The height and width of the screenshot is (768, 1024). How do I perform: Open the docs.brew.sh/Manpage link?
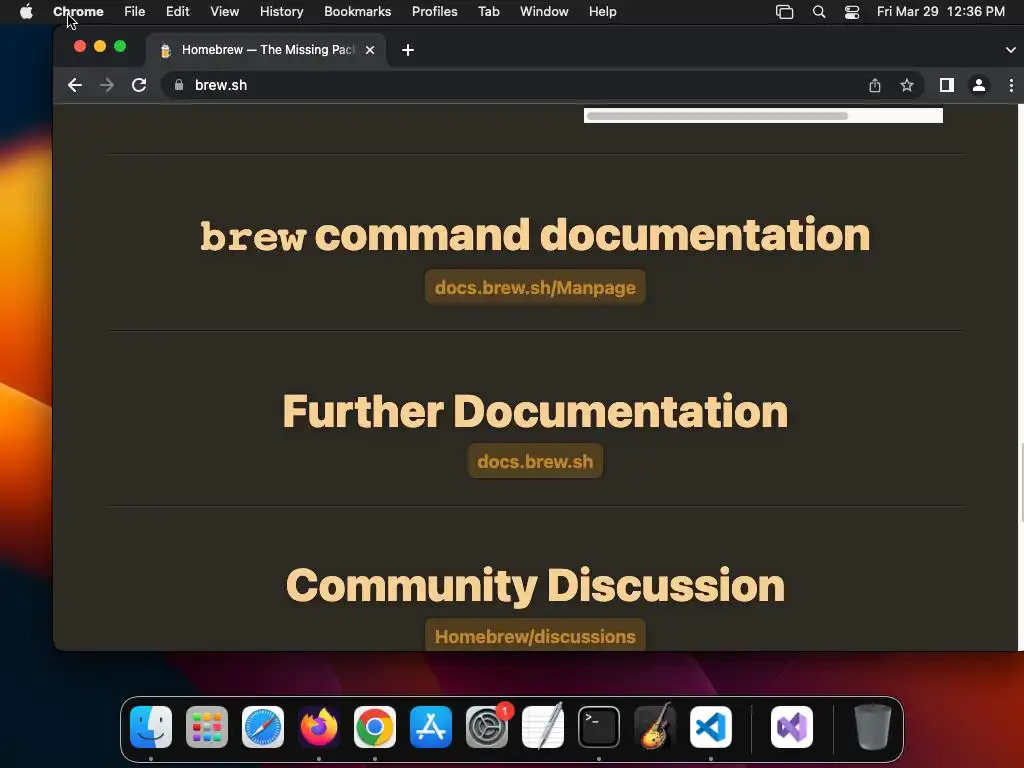click(x=535, y=287)
